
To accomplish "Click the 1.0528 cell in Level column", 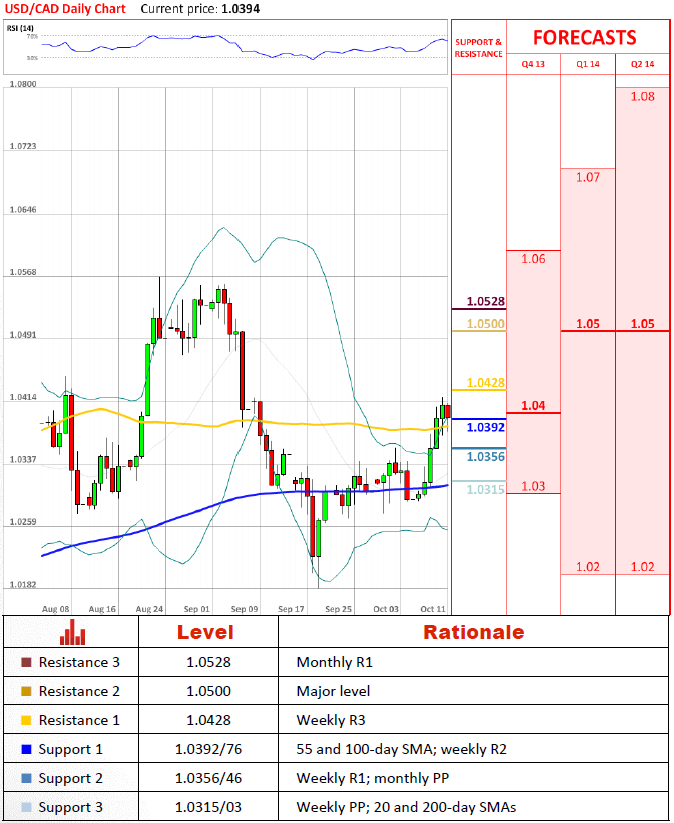I will tap(208, 662).
